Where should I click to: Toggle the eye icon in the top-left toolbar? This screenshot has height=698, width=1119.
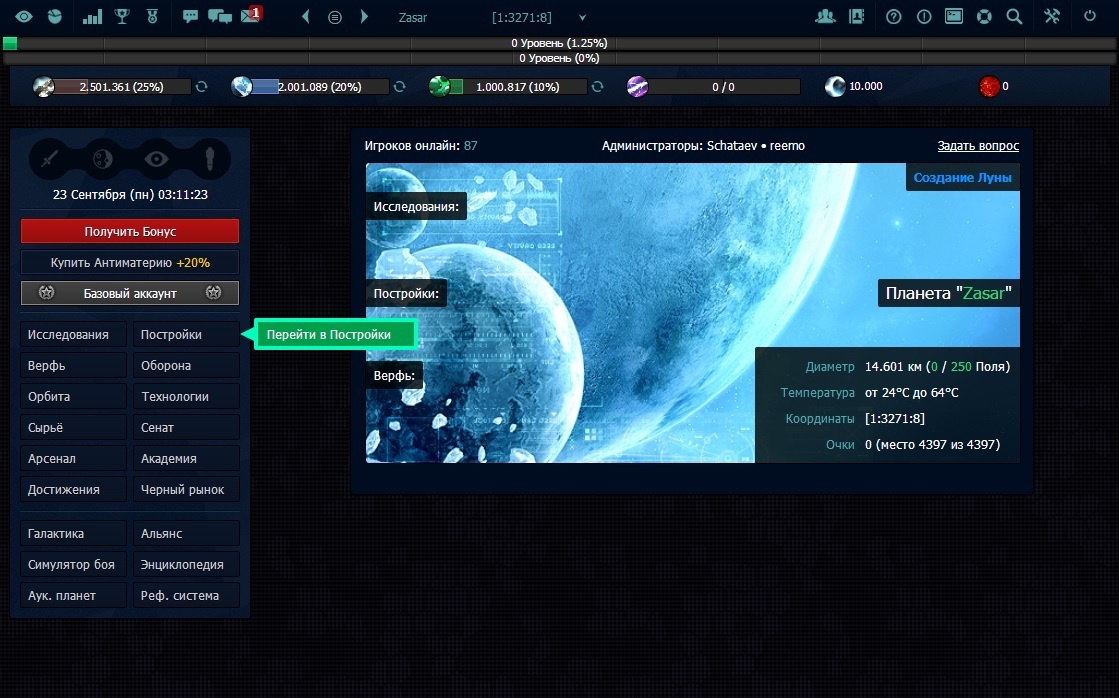[24, 16]
